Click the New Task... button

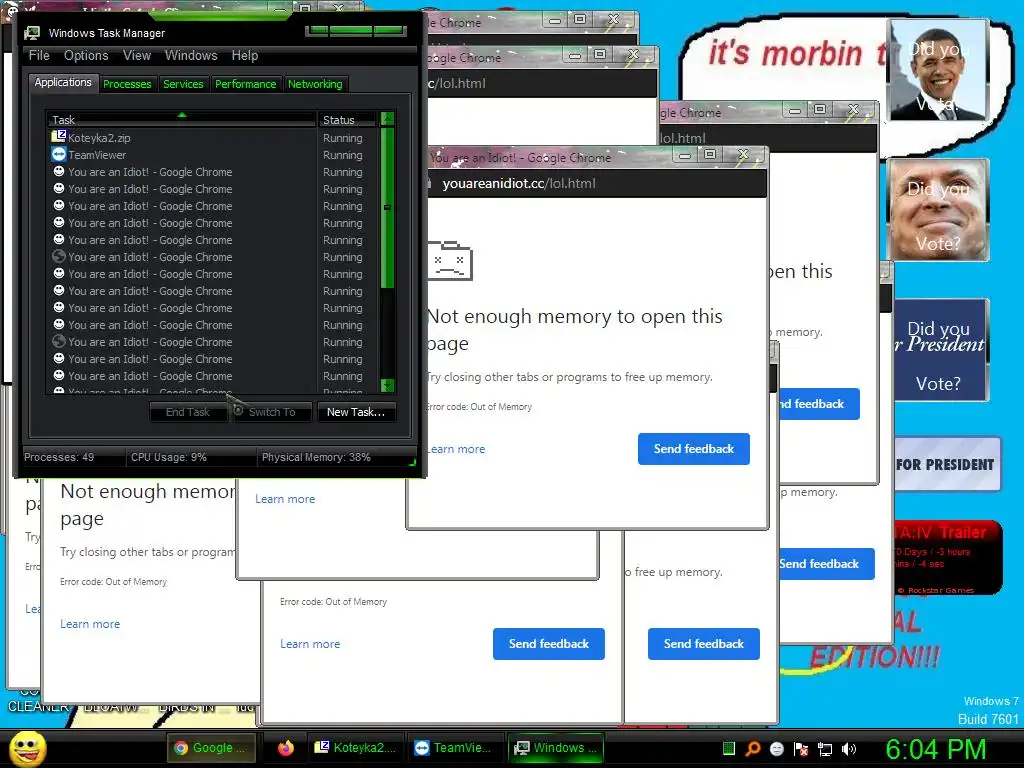(356, 412)
